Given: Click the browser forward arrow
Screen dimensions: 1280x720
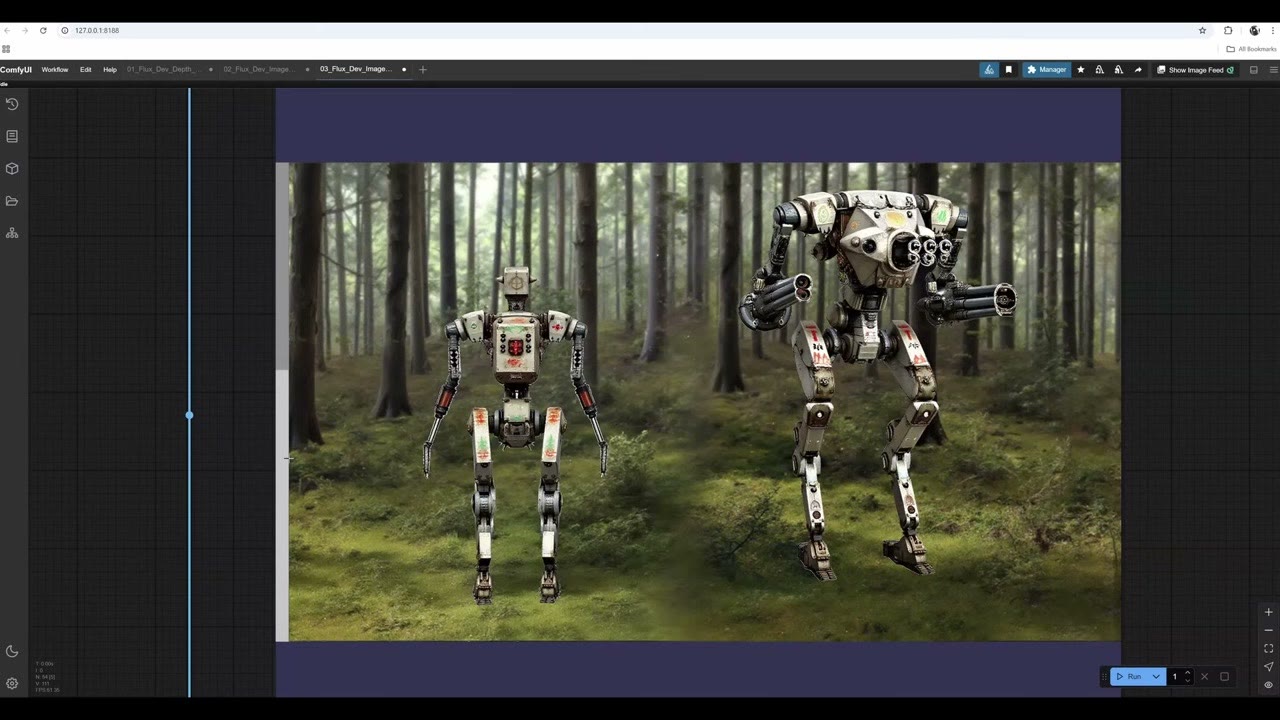Looking at the screenshot, I should click(x=25, y=31).
